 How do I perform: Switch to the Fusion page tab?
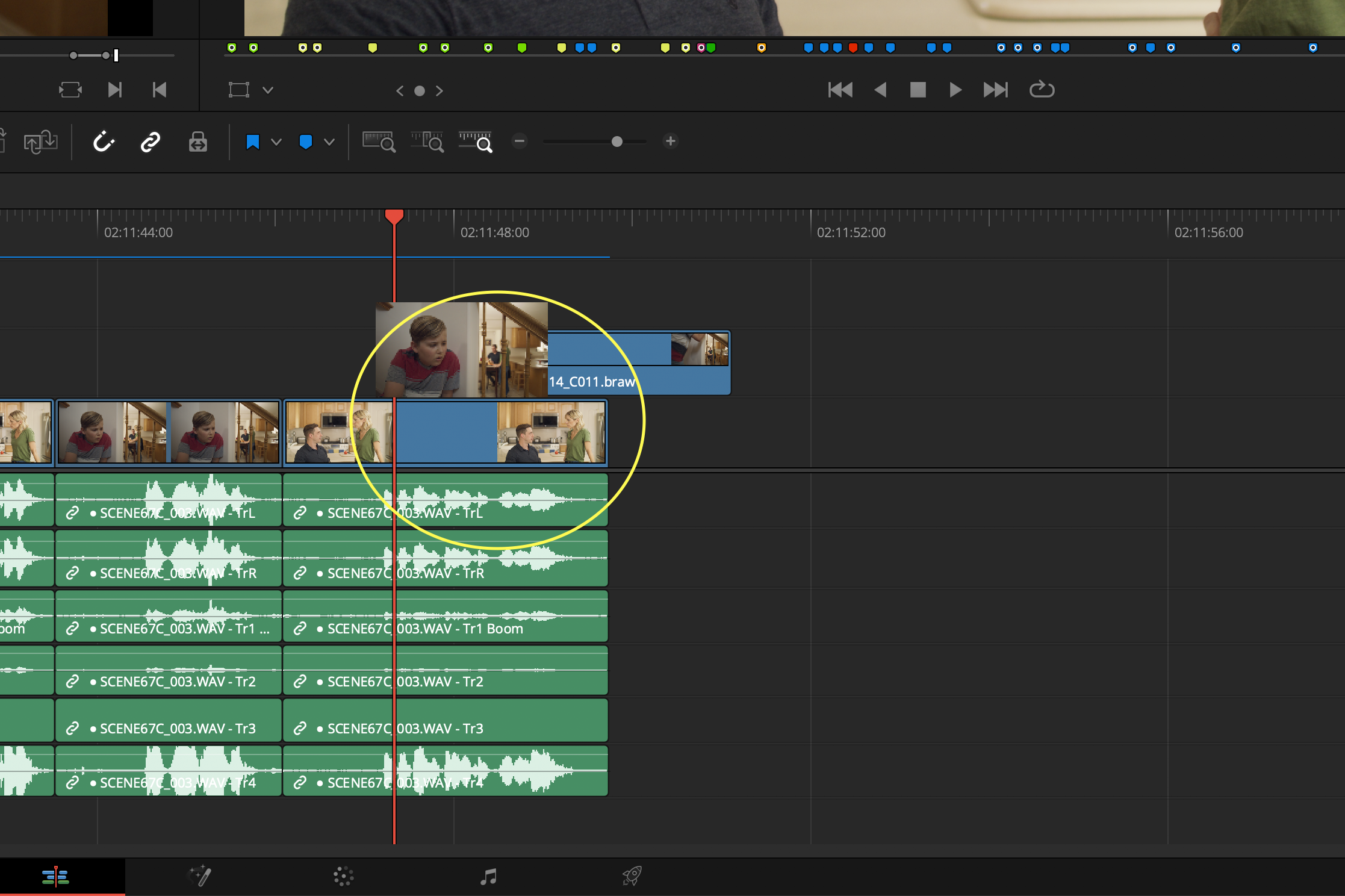click(200, 876)
